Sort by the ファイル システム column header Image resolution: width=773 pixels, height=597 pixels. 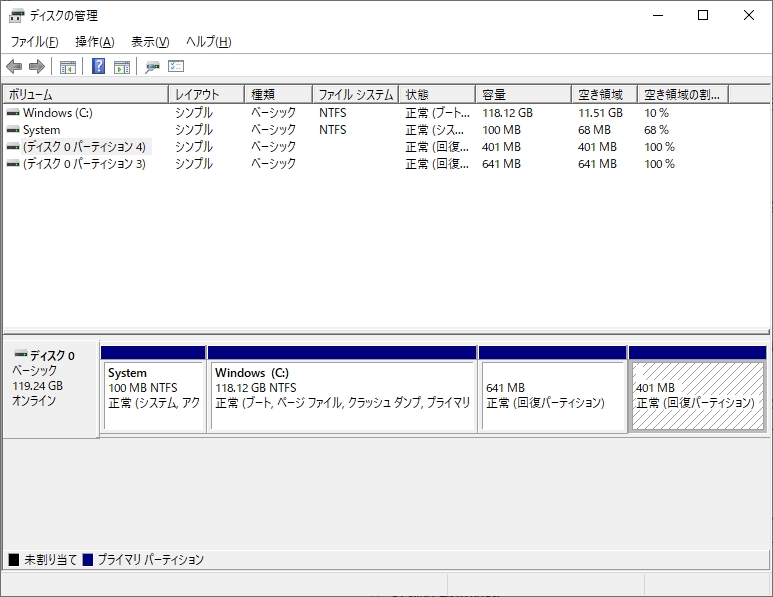pos(355,94)
